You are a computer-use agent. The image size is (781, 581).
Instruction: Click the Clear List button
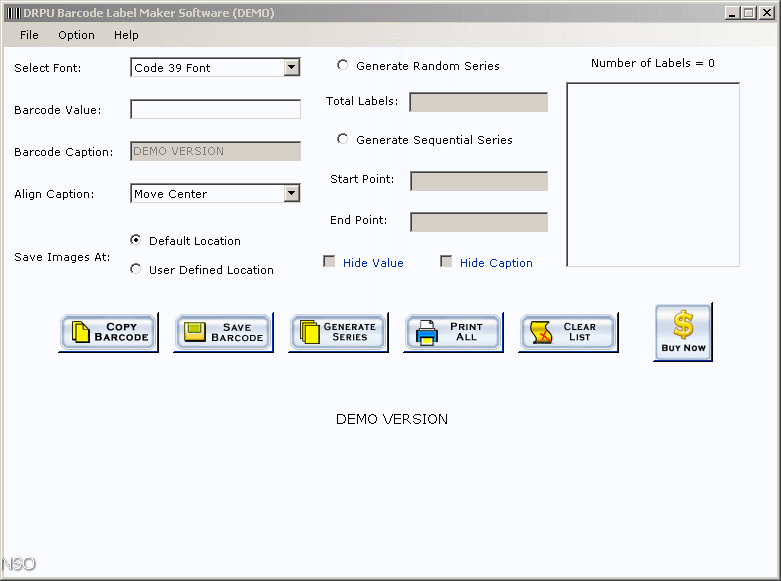[x=569, y=332]
